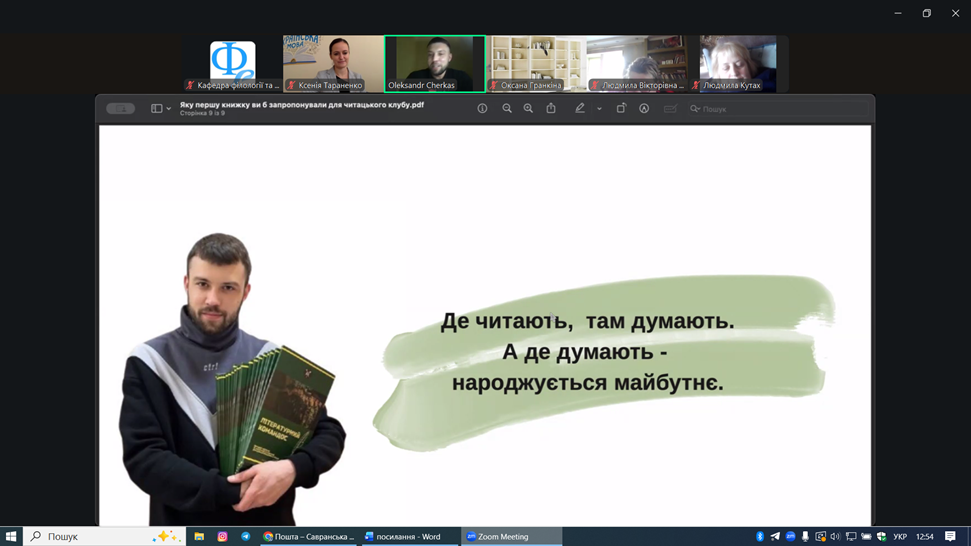Open Instagram from the taskbar
The width and height of the screenshot is (971, 546).
tap(222, 537)
